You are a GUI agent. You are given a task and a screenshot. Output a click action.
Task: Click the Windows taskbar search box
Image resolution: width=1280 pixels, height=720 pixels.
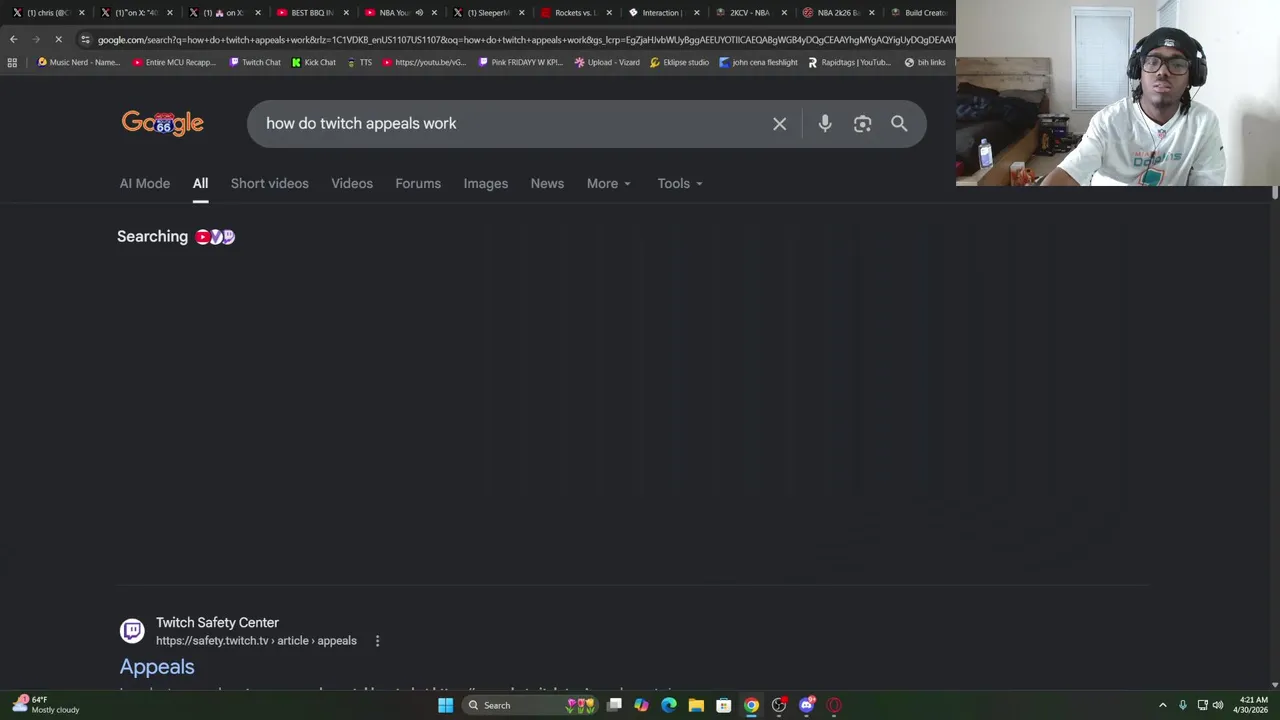coord(530,705)
